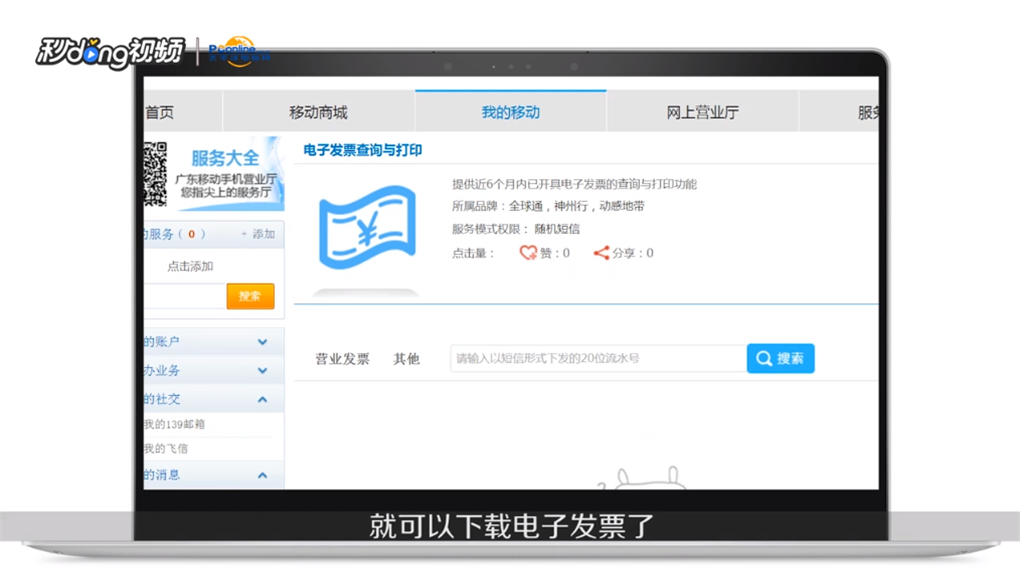Collapse the 社交 section chevron
Screen dimensions: 1020x571
coord(262,399)
